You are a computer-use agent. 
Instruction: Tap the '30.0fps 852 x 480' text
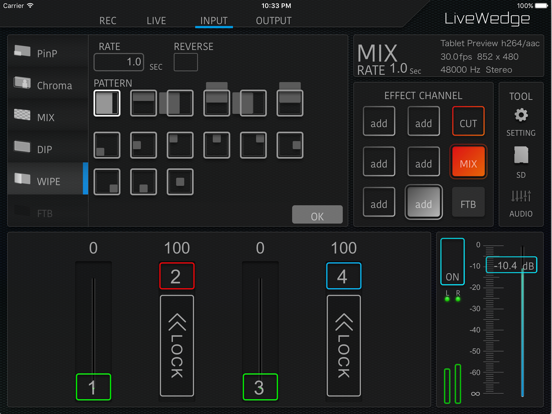tap(479, 56)
